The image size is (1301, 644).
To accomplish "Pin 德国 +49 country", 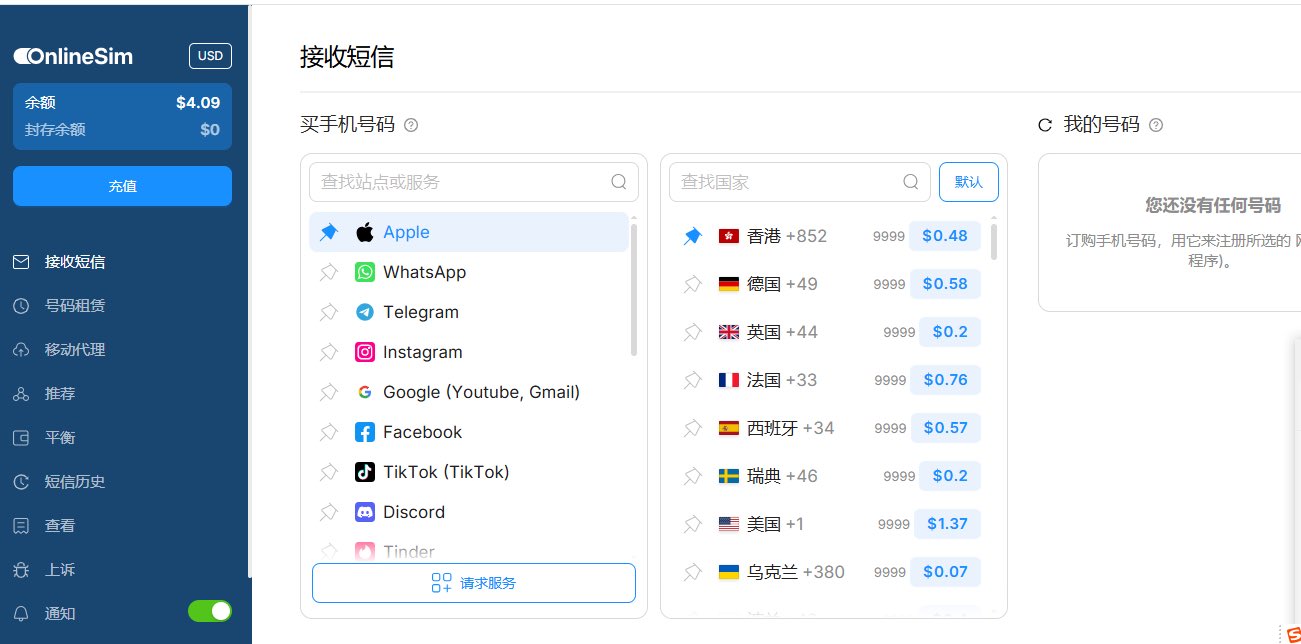I will coord(692,284).
